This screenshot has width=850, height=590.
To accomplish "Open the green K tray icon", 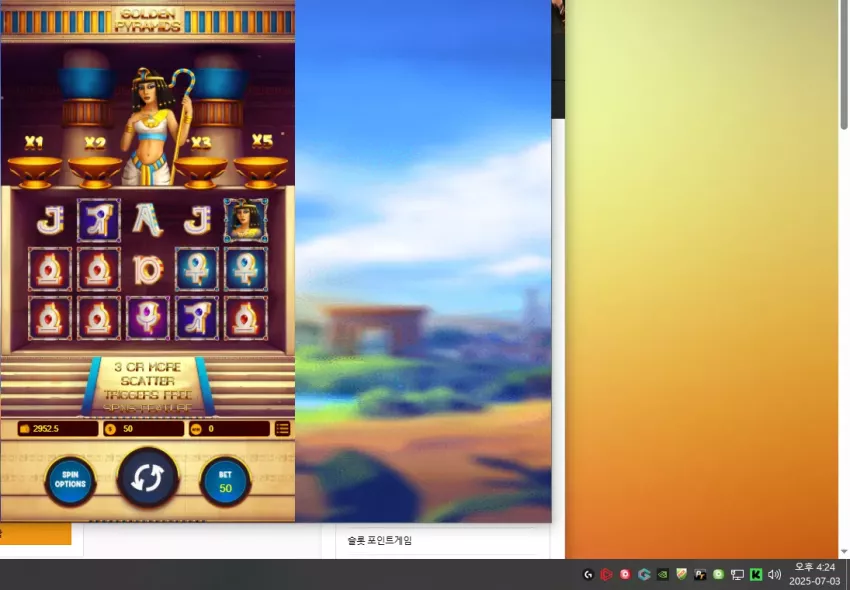I will tap(756, 574).
